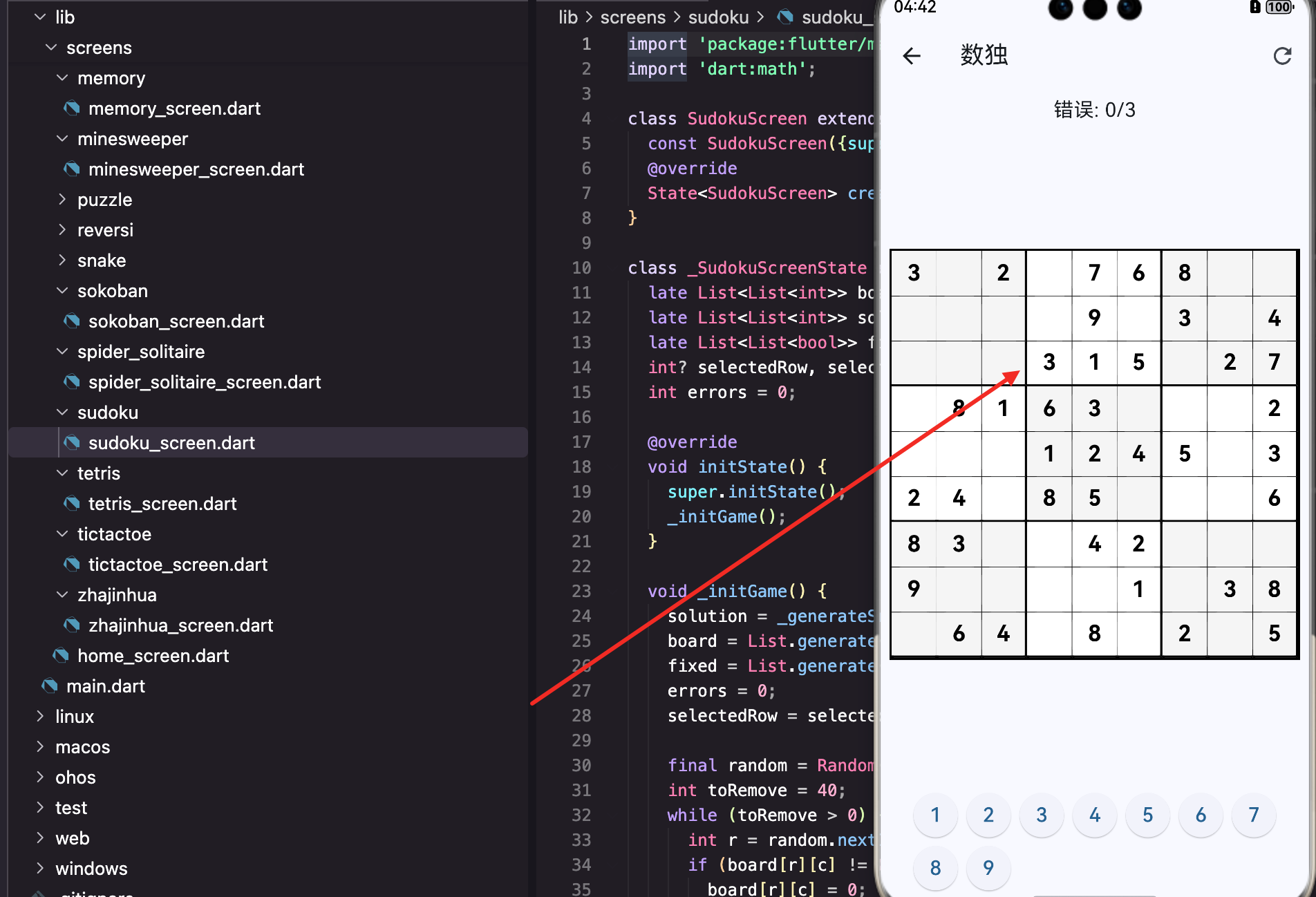1316x897 pixels.
Task: Collapse the sudoku folder
Action: 62,413
